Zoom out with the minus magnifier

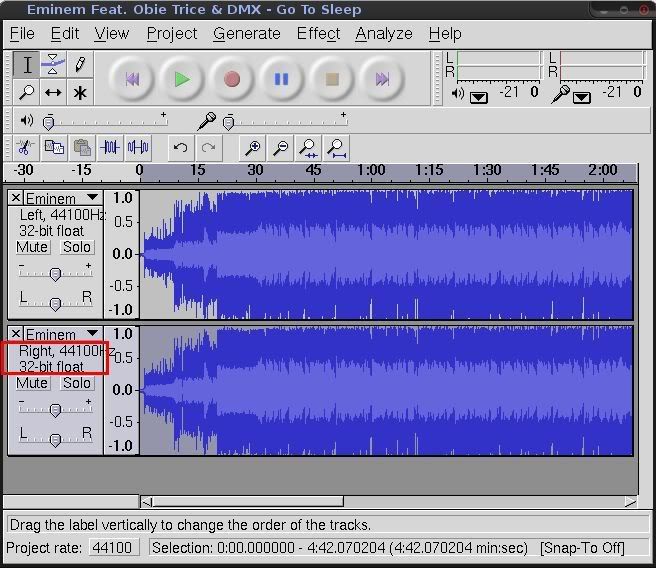coord(280,148)
